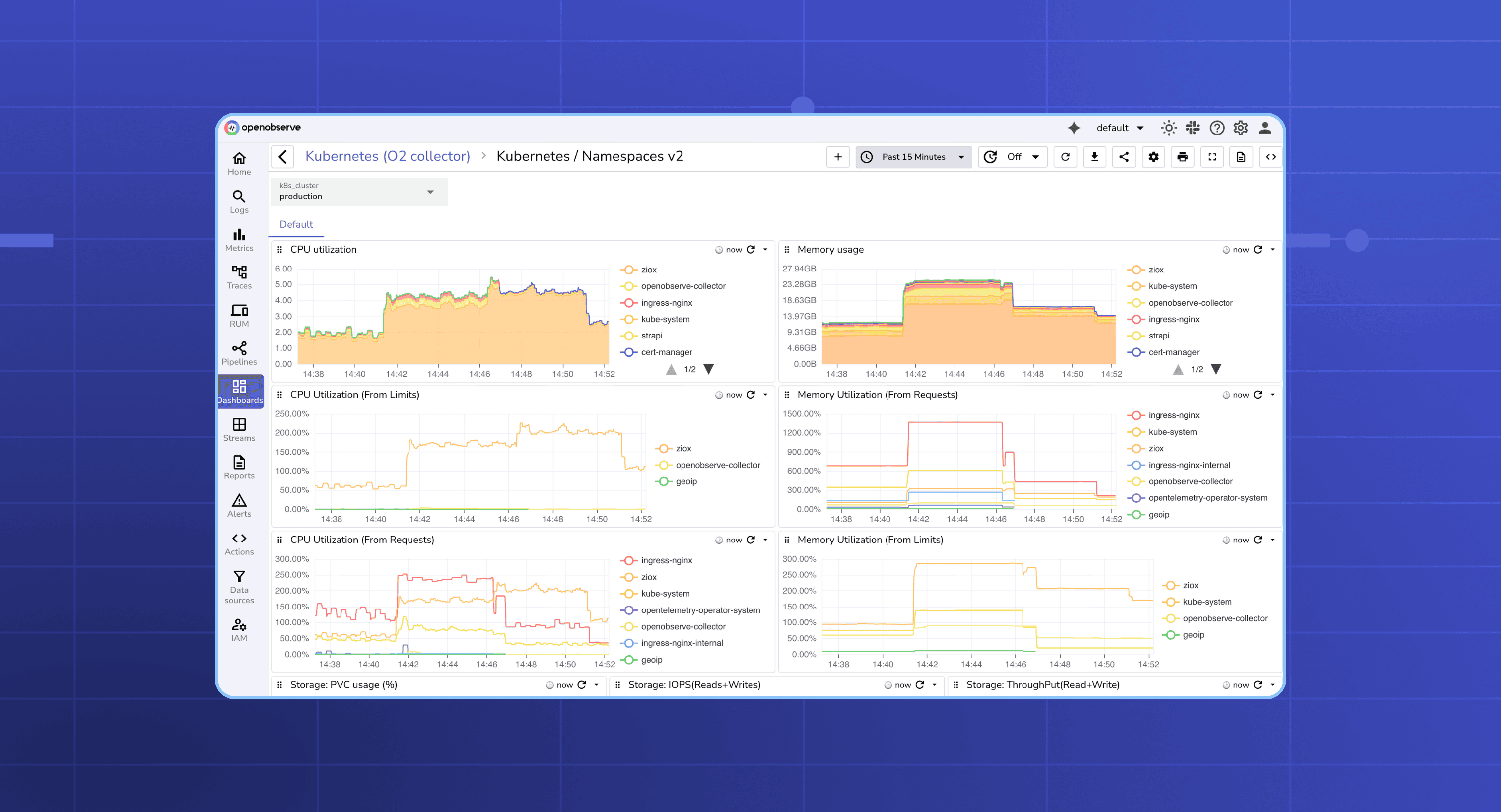Go to next legend page in Memory usage

coord(1217,369)
